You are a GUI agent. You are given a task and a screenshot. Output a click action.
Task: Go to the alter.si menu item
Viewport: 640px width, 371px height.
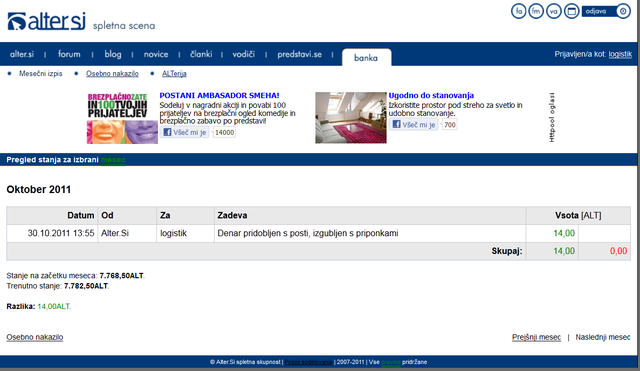click(22, 54)
